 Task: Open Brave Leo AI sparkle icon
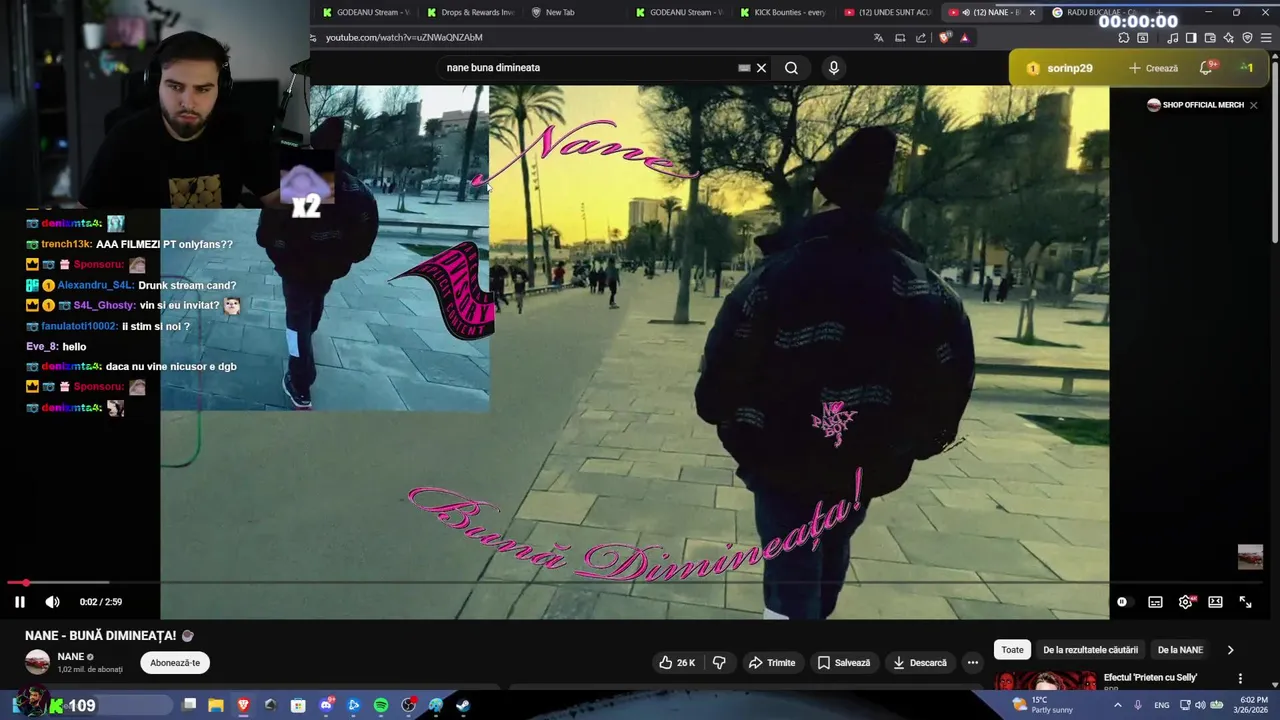[x=1229, y=38]
